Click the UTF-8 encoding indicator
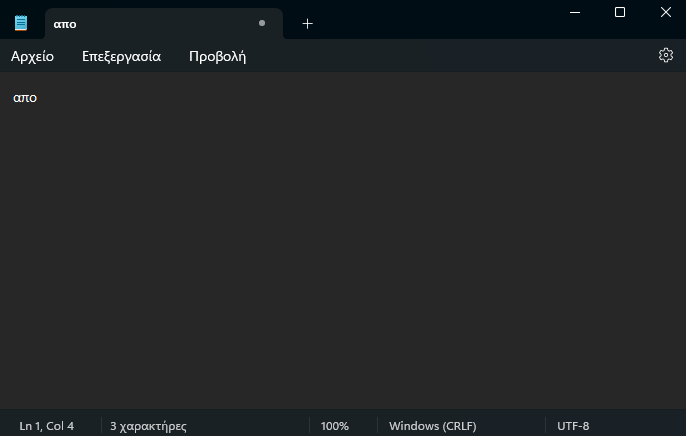 tap(573, 426)
